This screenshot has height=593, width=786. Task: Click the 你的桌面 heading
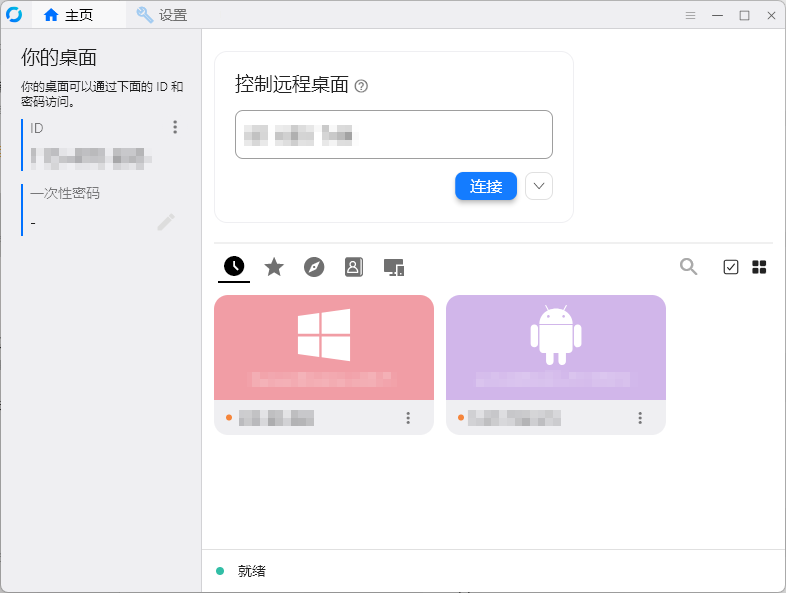coord(59,58)
